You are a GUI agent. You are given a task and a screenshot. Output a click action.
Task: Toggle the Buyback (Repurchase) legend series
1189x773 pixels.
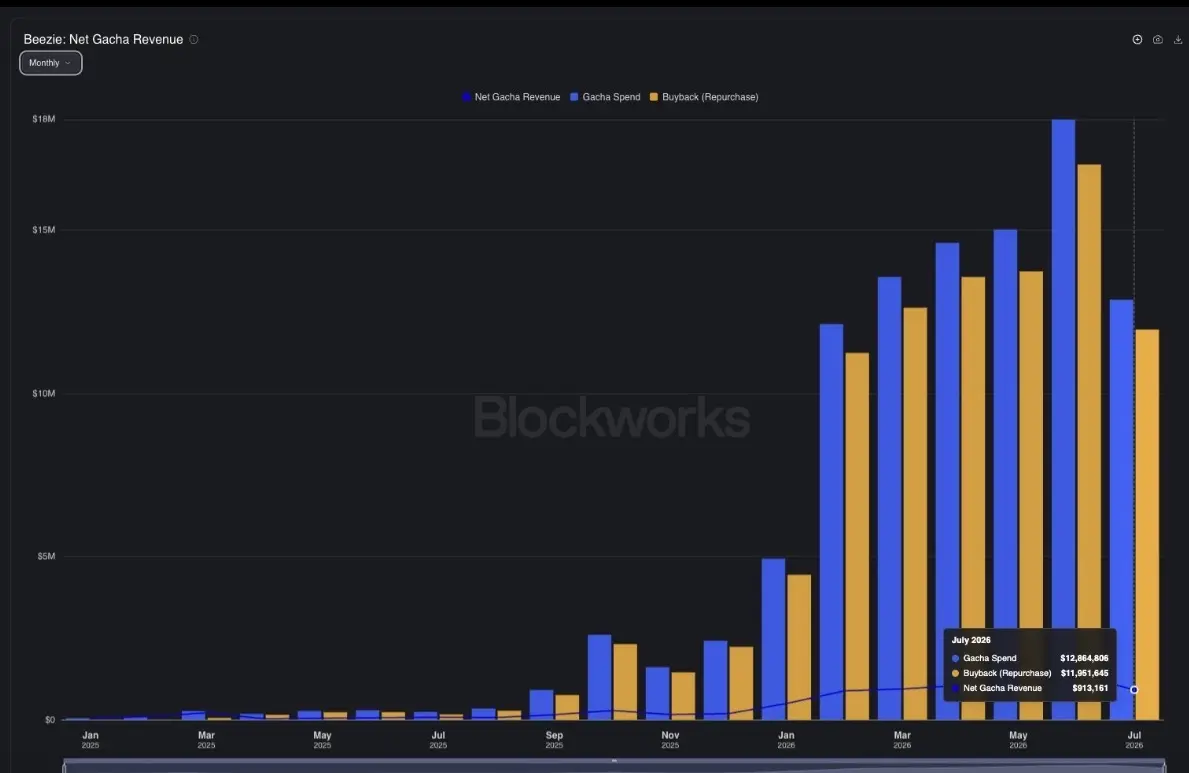click(x=704, y=97)
